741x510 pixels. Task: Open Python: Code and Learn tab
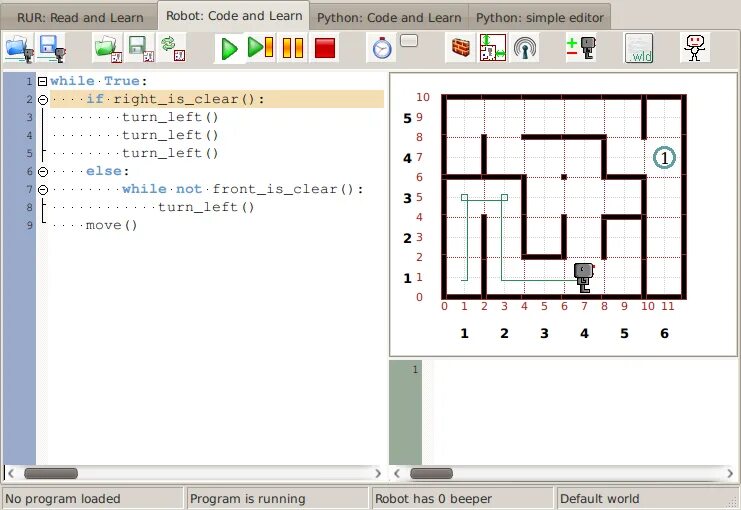pos(389,17)
